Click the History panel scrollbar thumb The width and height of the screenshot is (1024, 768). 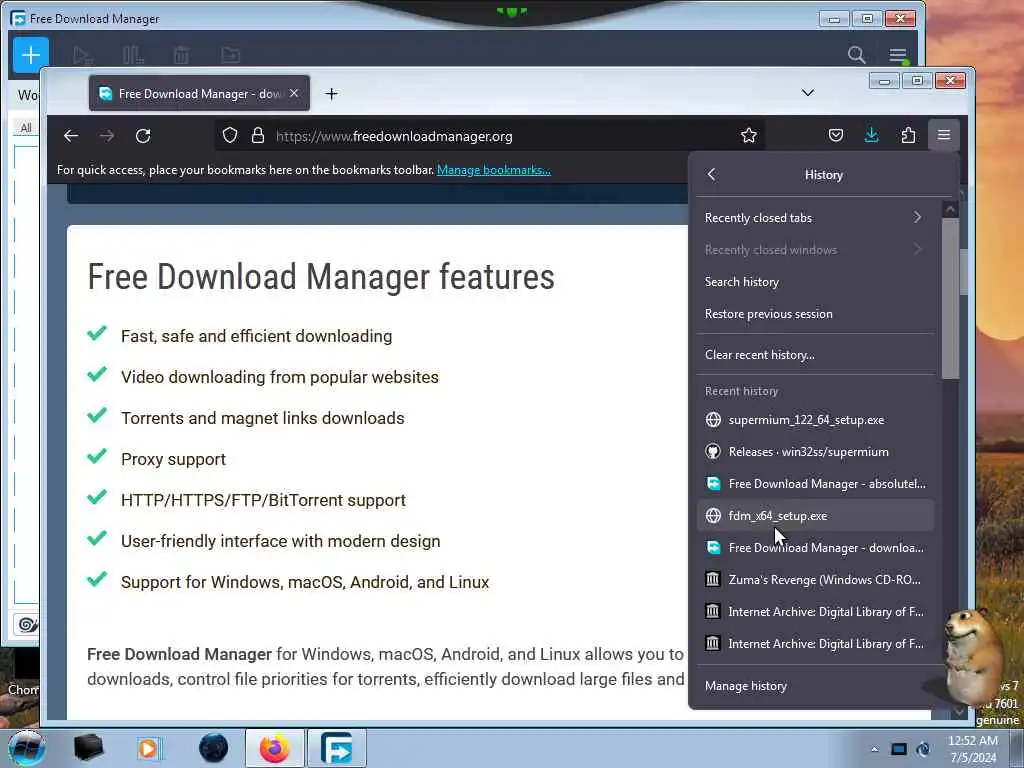pyautogui.click(x=950, y=298)
